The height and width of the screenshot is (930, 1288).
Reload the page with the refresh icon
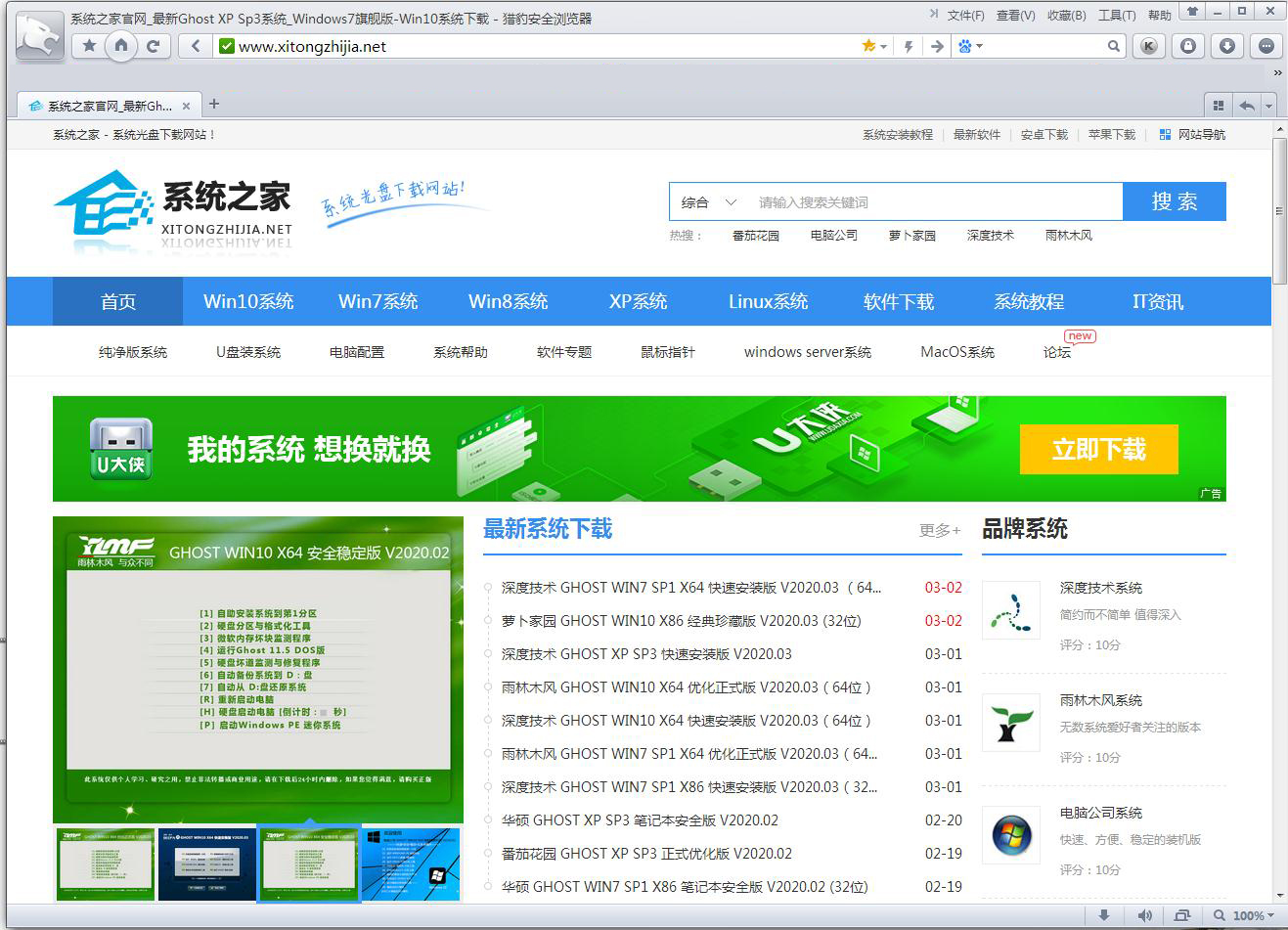(x=153, y=46)
